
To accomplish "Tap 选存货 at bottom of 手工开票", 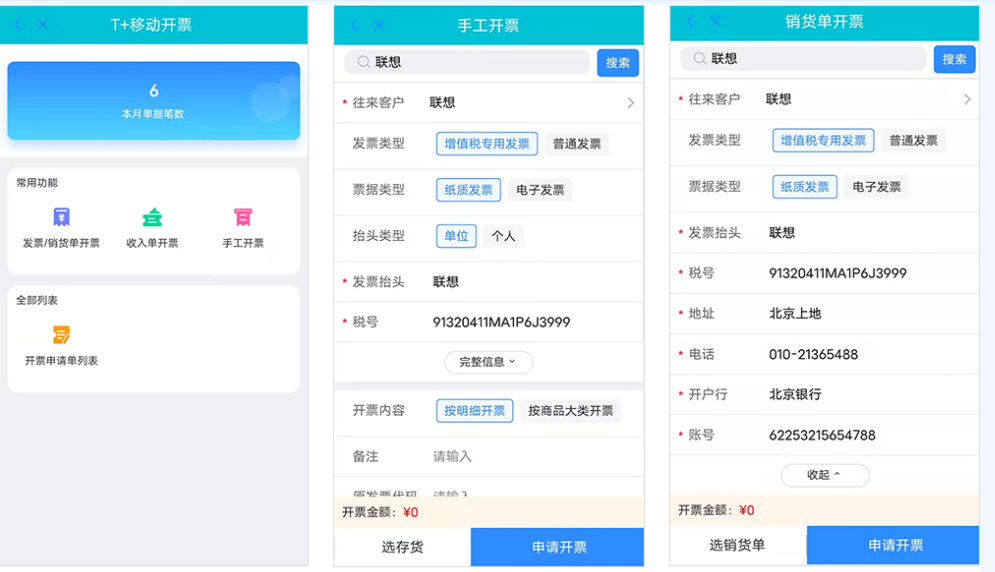I will coord(401,547).
